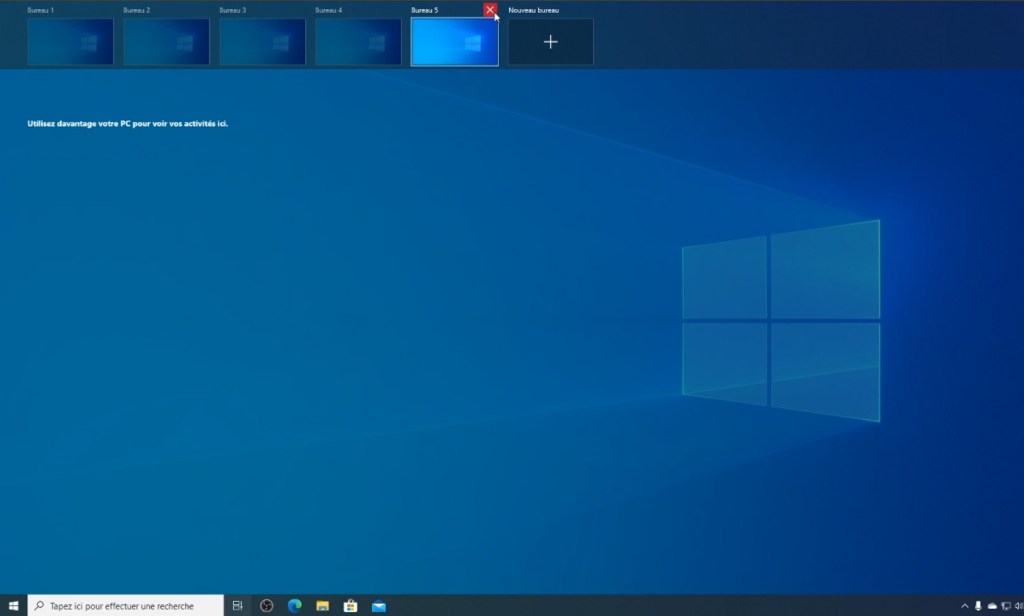Click the microphone icon in system tray
Viewport: 1024px width, 616px height.
coord(978,605)
